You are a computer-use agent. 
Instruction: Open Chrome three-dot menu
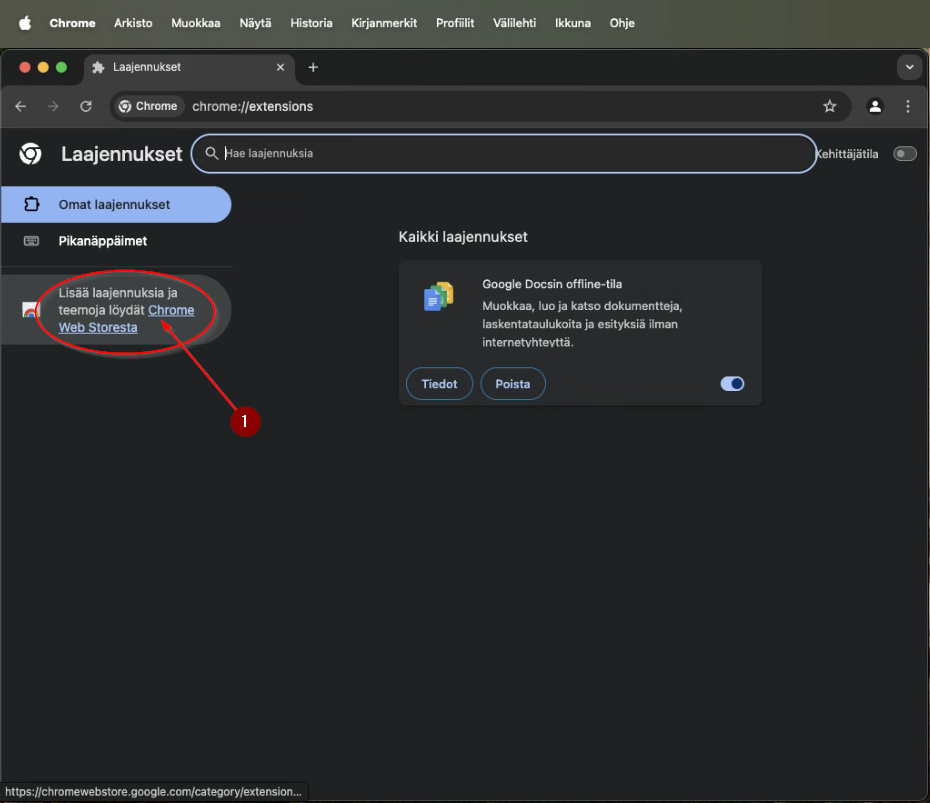click(x=907, y=106)
